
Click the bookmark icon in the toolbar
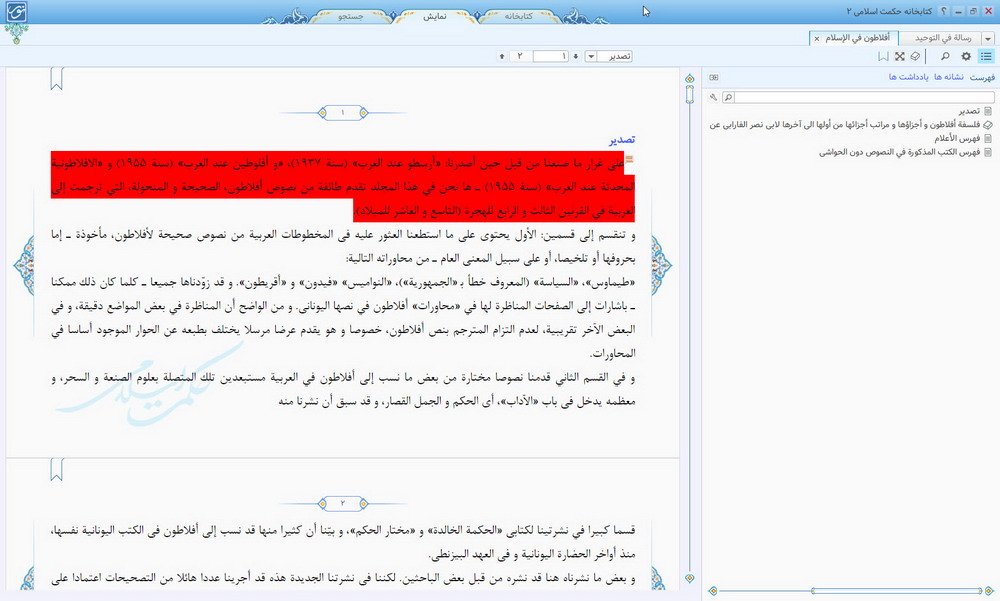[x=883, y=56]
